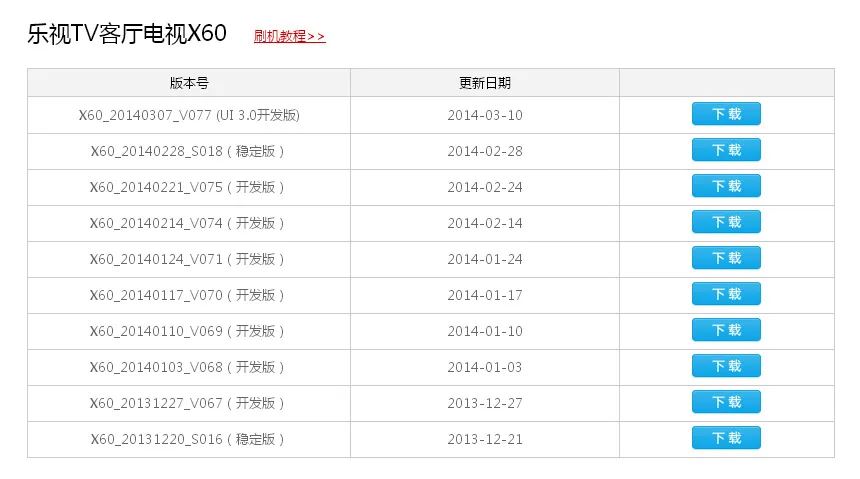Download X60_20140103_V068 developer version
This screenshot has width=860, height=479.
tap(726, 366)
